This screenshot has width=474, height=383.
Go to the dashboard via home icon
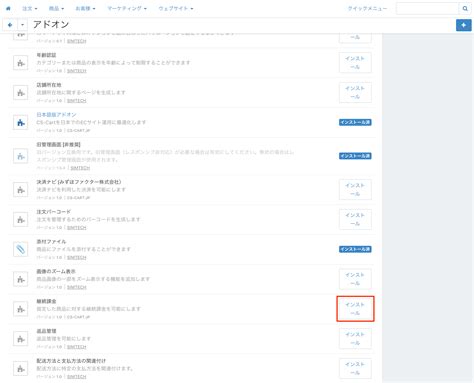tap(8, 8)
